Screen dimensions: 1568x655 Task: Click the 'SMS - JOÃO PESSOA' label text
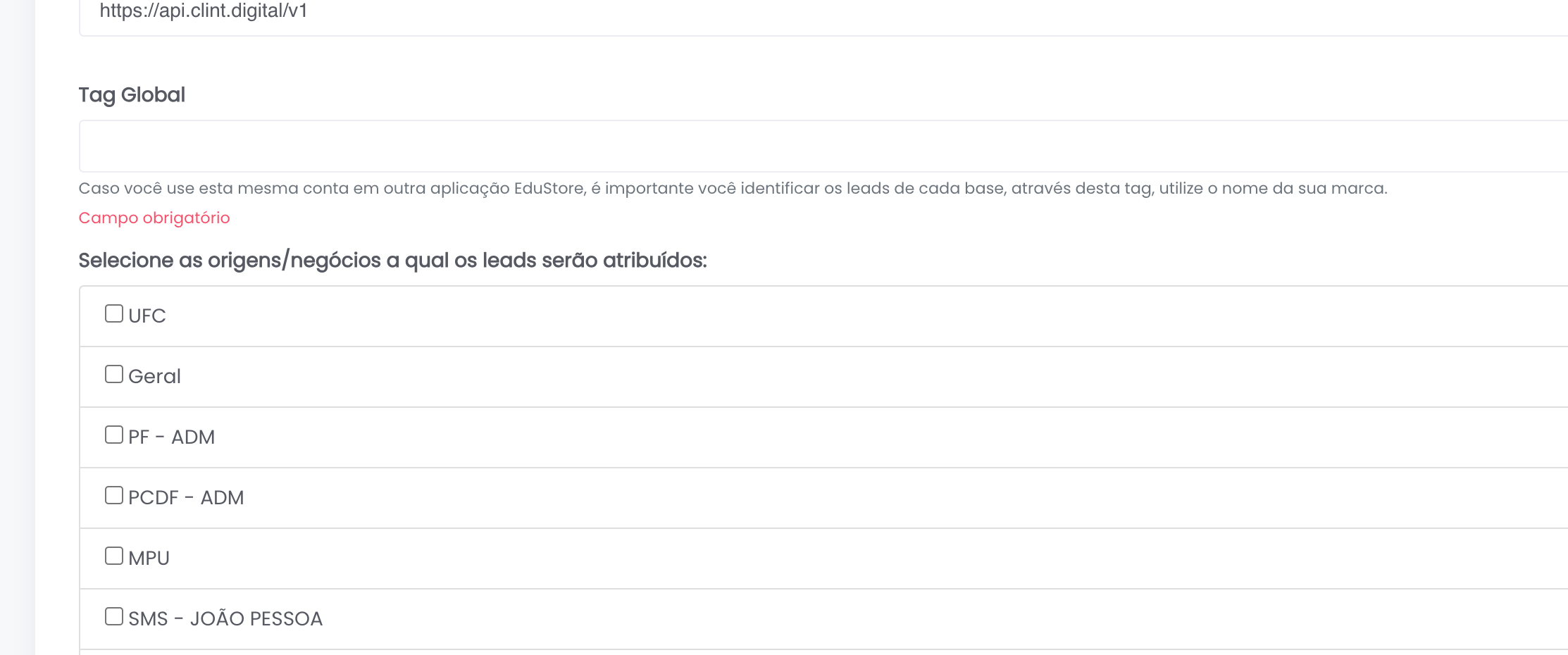(x=225, y=619)
